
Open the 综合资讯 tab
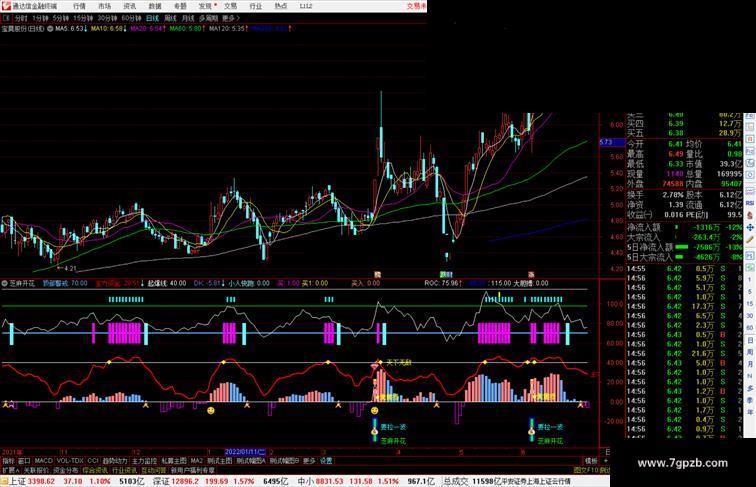[x=95, y=470]
